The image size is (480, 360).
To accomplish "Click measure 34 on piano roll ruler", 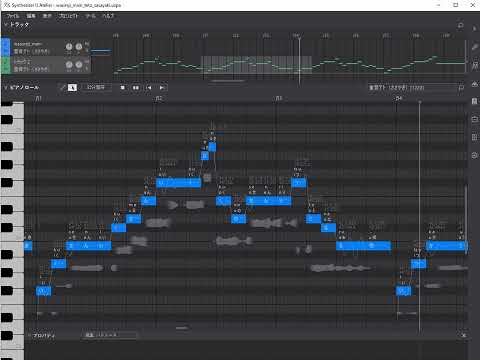I will tap(399, 98).
